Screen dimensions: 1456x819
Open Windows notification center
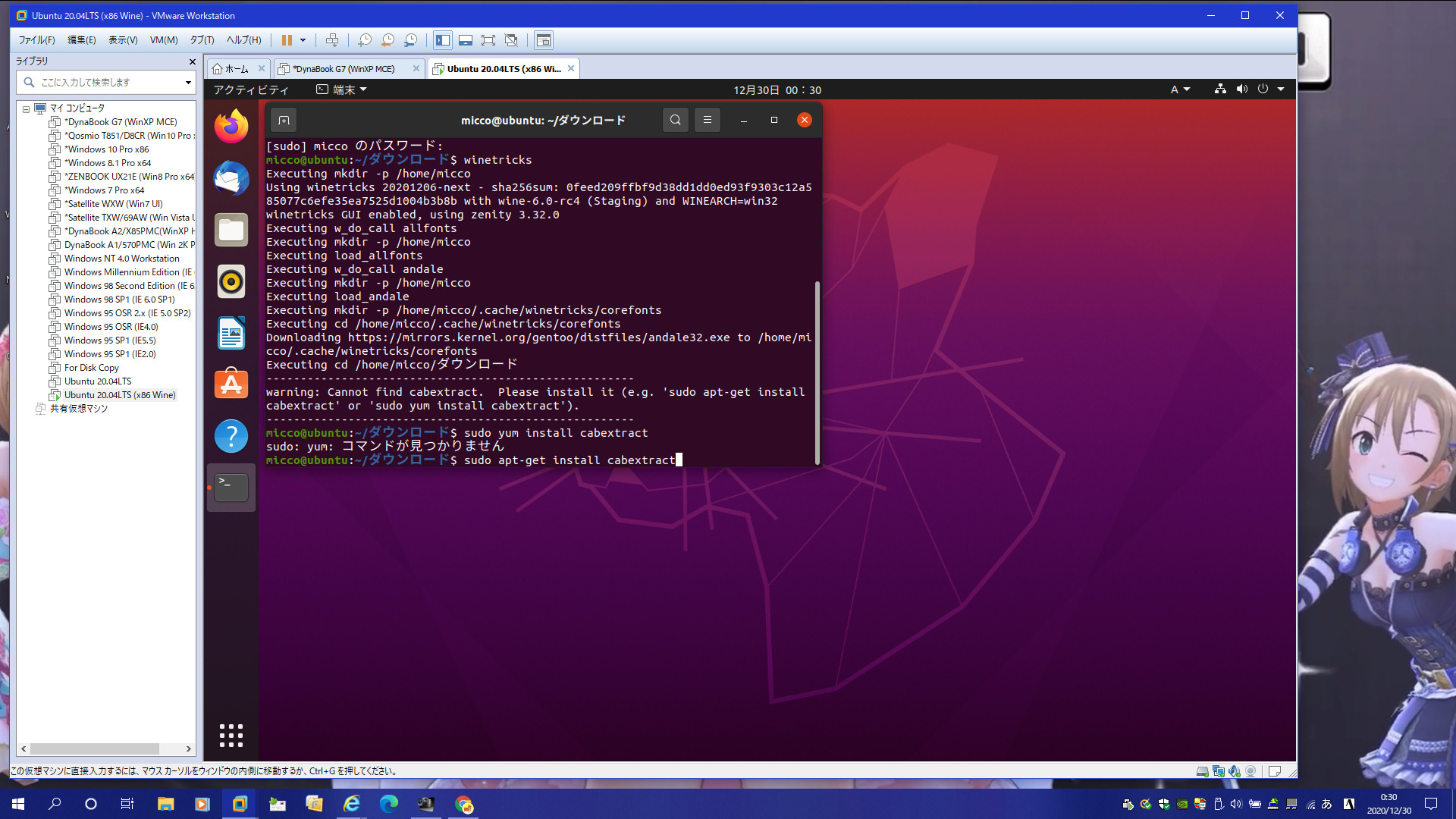coord(1431,804)
